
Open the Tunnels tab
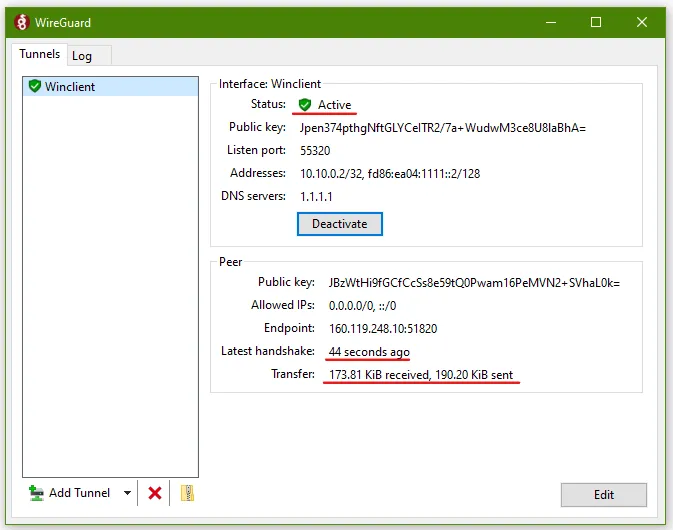[39, 54]
